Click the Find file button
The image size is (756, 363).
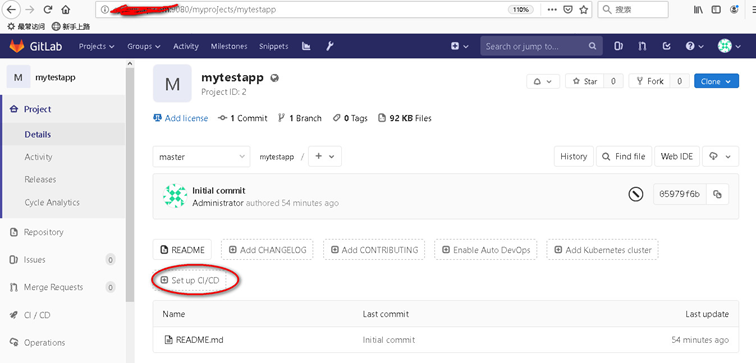point(624,157)
